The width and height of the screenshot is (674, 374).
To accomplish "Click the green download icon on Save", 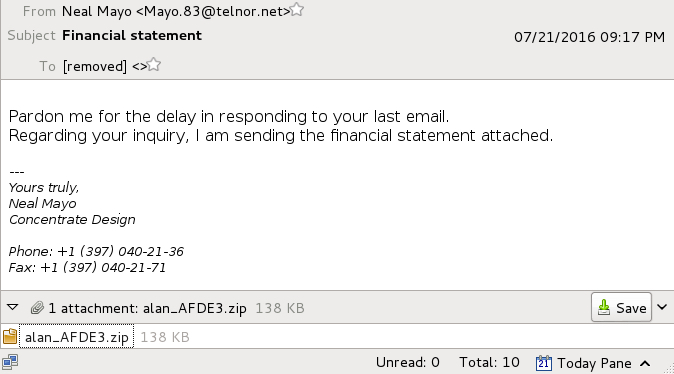I will pos(604,307).
